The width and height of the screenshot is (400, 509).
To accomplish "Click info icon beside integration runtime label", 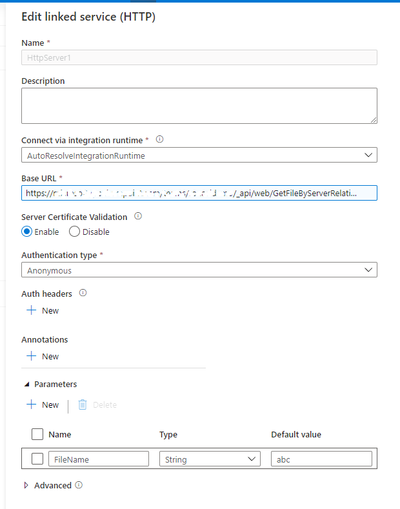I will (x=160, y=139).
